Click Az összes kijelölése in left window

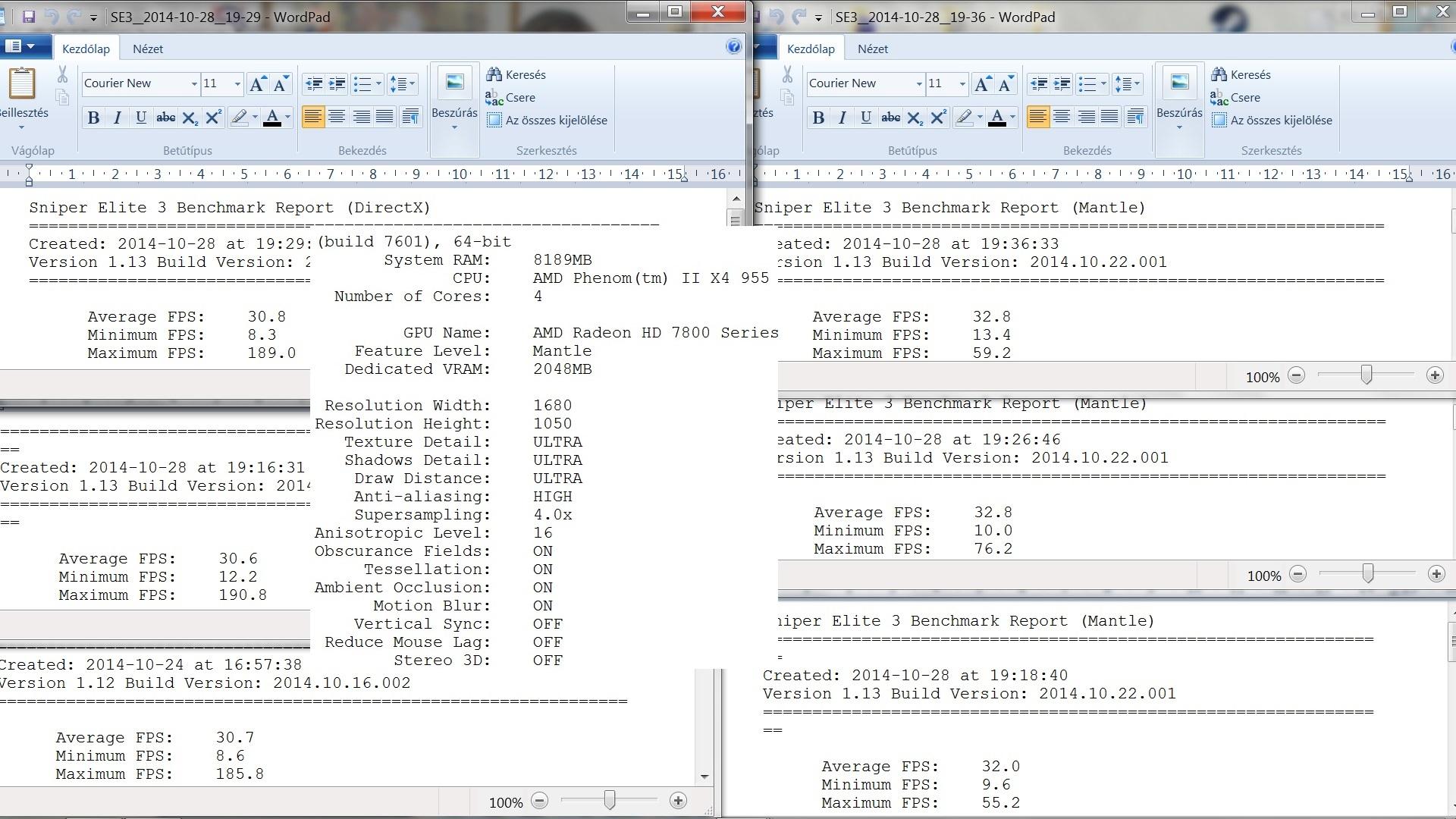[547, 120]
